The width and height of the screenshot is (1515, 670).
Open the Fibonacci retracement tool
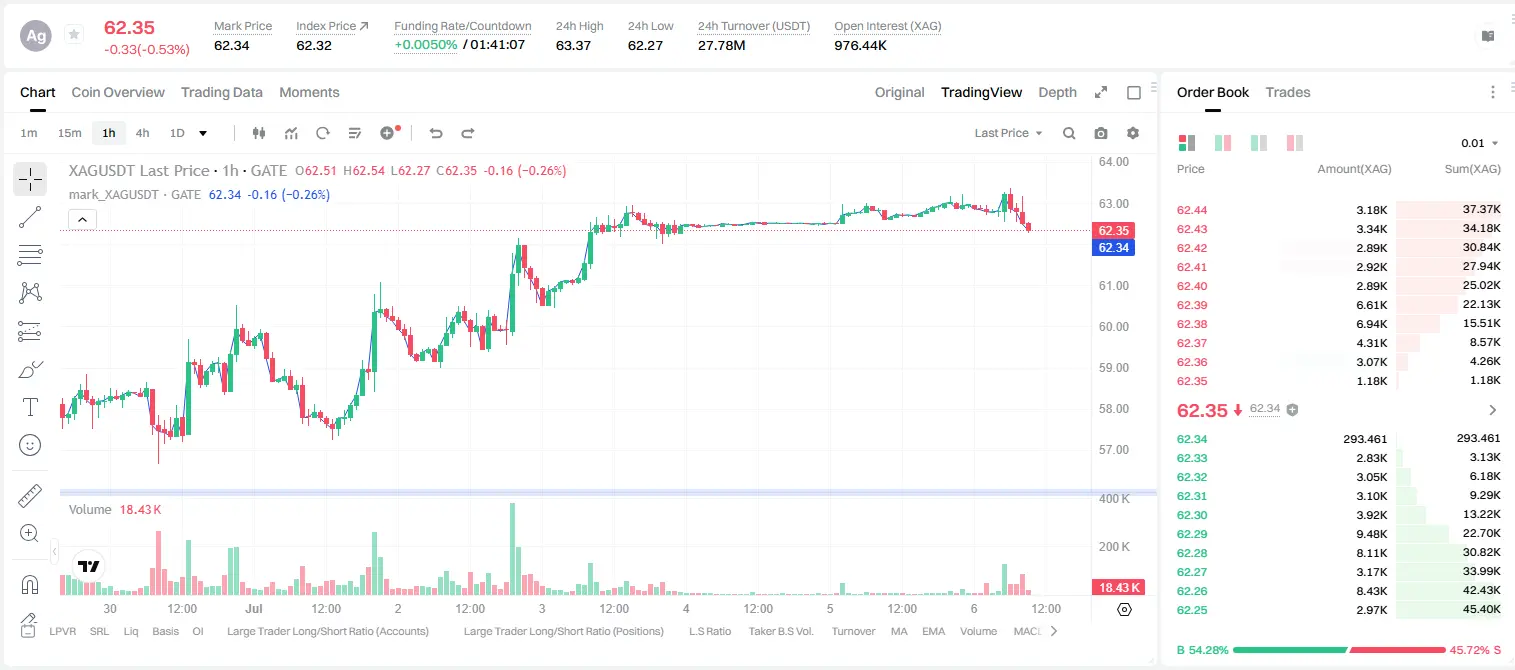pyautogui.click(x=30, y=255)
